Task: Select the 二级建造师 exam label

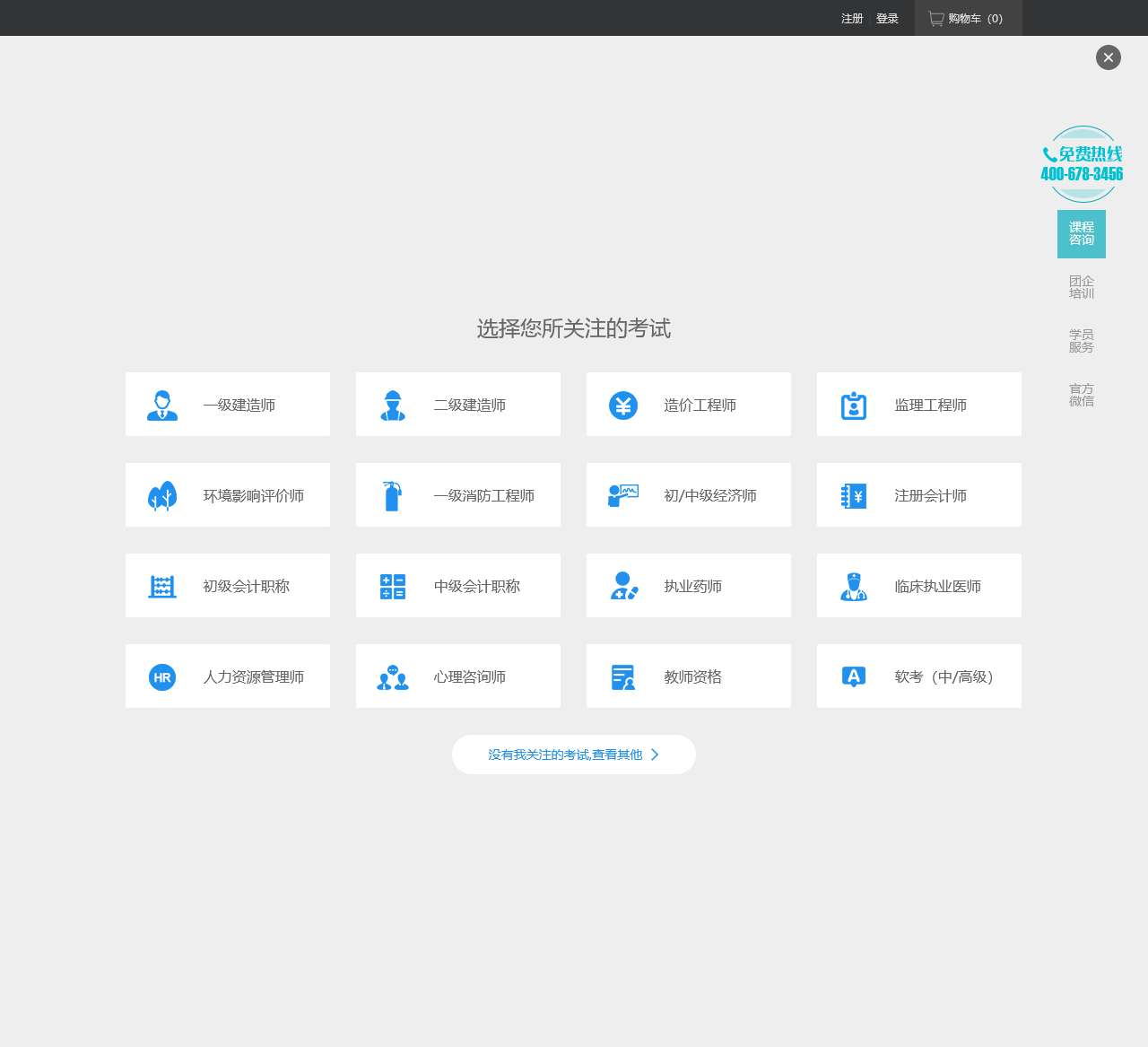Action: tap(470, 406)
